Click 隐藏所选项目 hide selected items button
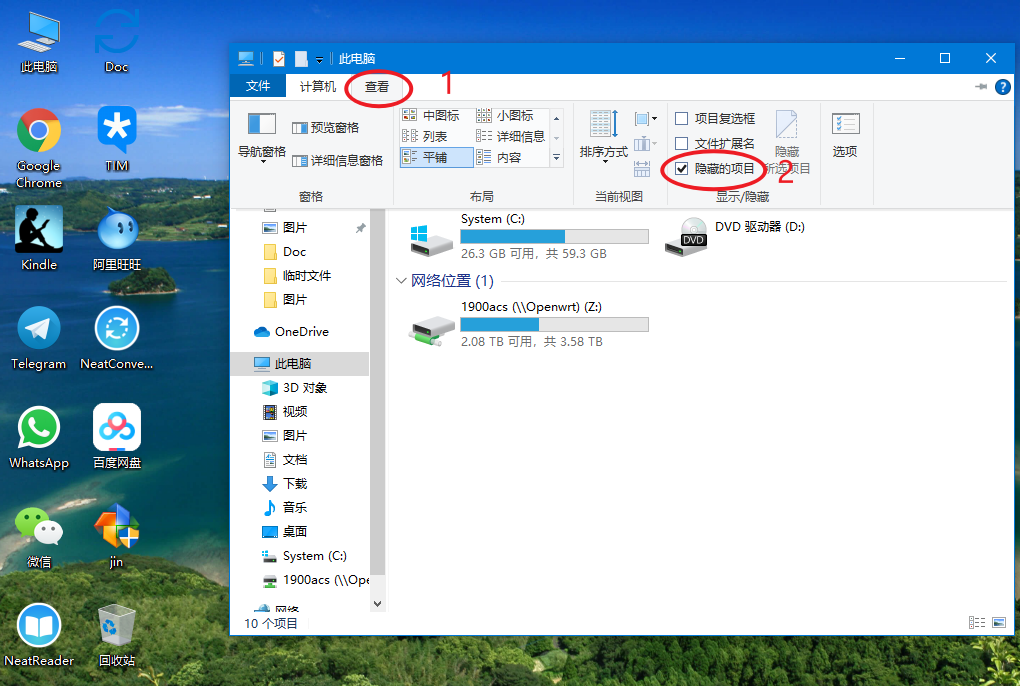Screen dimensions: 1020x686 pos(786,142)
